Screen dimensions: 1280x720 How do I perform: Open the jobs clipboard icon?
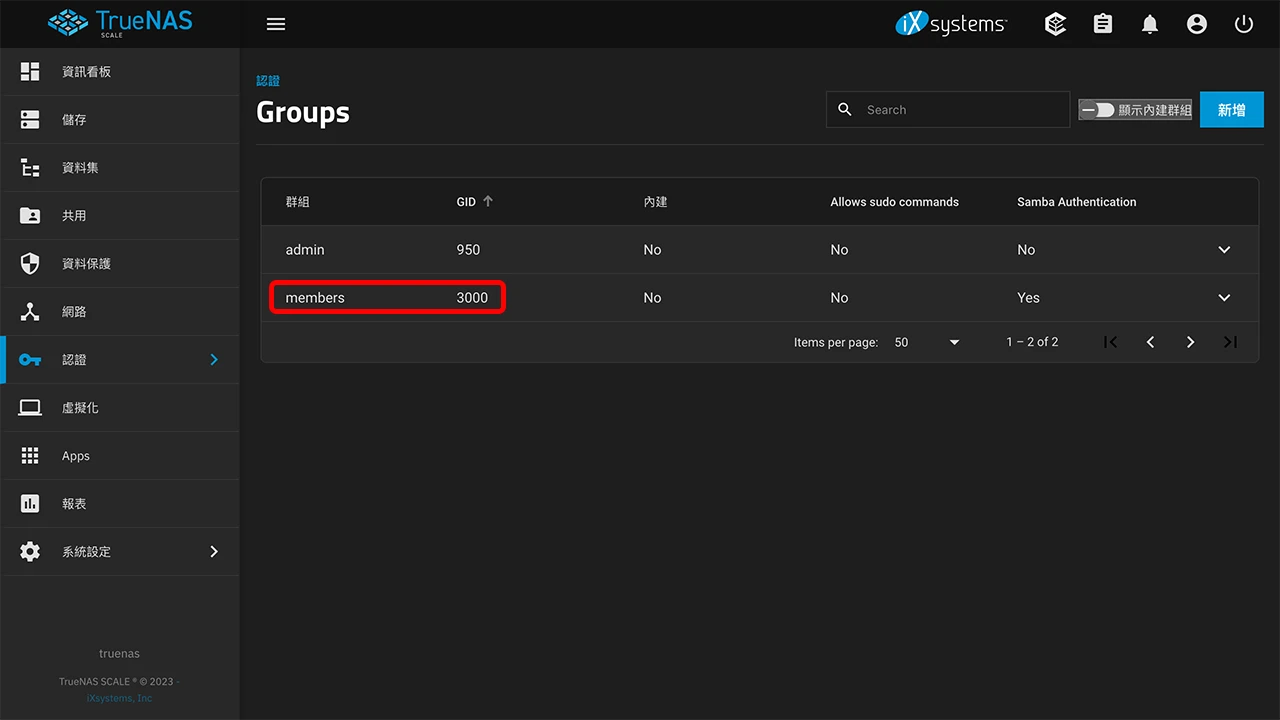click(x=1103, y=24)
